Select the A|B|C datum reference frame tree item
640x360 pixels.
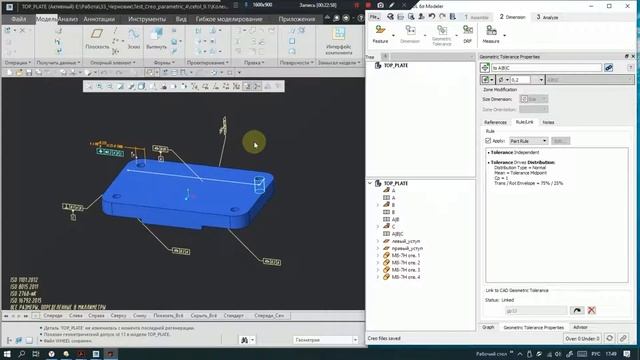(x=397, y=234)
